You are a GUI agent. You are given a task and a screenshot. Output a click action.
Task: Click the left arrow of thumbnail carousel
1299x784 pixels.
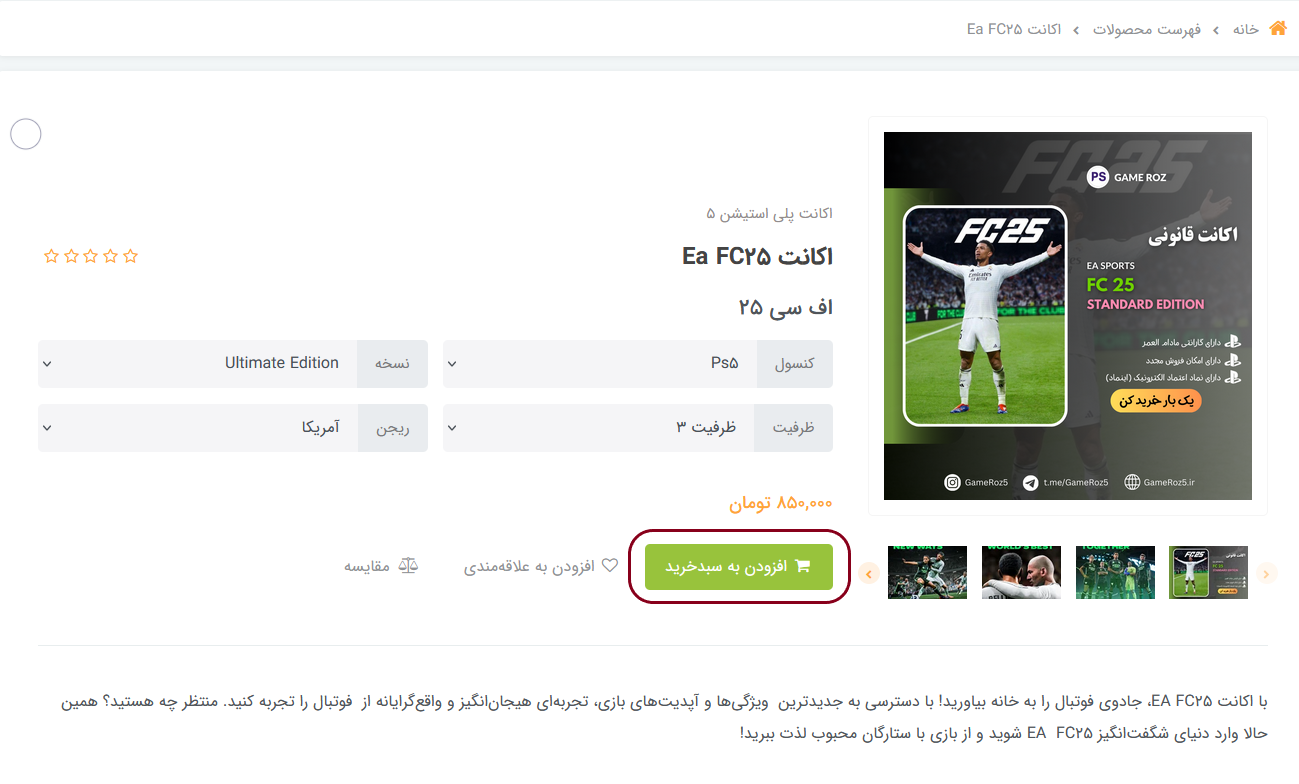click(x=868, y=573)
